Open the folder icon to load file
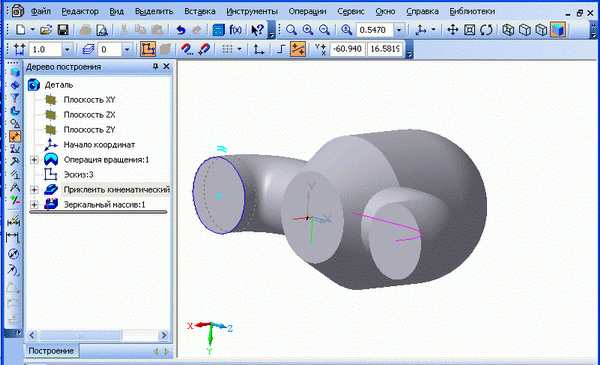The height and width of the screenshot is (365, 600). pos(46,30)
